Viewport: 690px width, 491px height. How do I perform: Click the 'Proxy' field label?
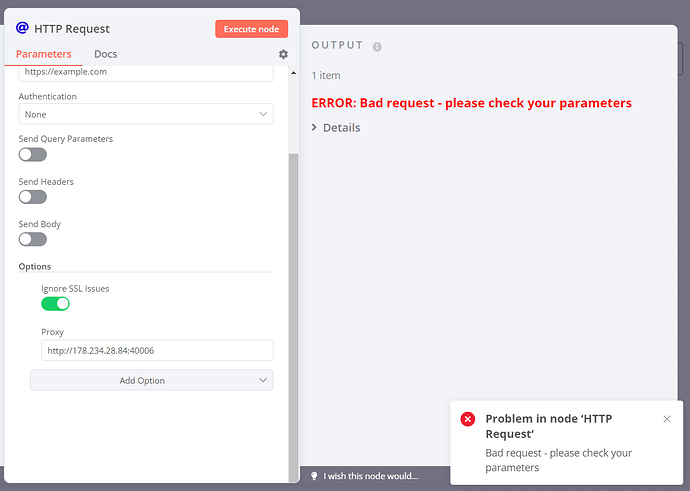[x=52, y=332]
